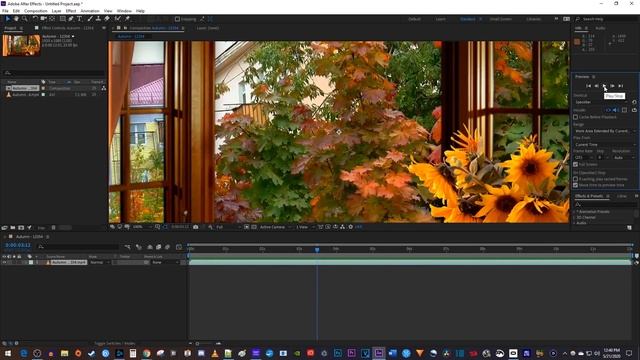Switch to the Project panel tab
The height and width of the screenshot is (360, 640).
(x=10, y=28)
